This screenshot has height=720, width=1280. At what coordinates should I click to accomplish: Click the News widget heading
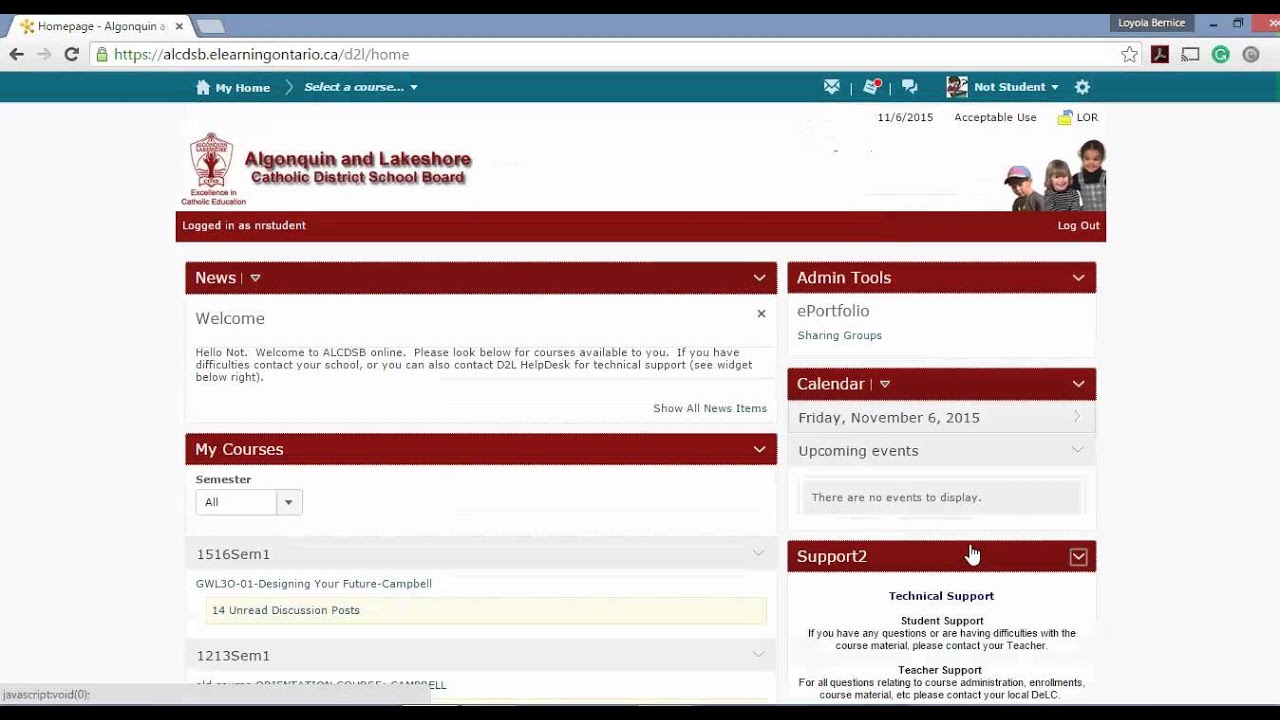point(215,278)
